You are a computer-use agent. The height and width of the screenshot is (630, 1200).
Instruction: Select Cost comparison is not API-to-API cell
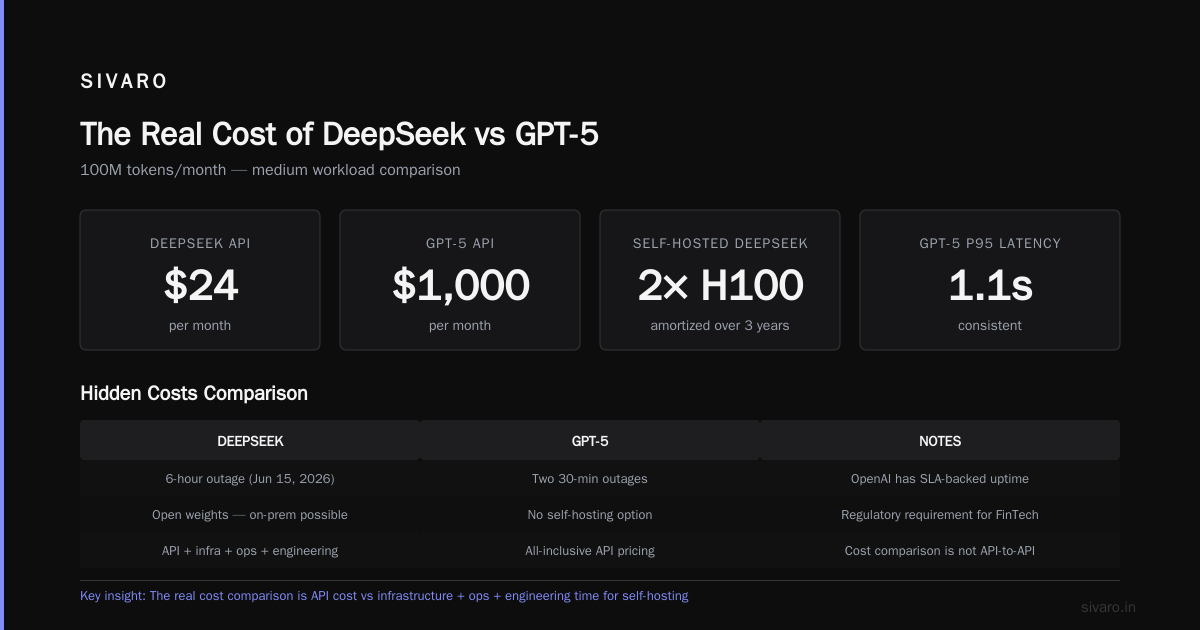940,551
